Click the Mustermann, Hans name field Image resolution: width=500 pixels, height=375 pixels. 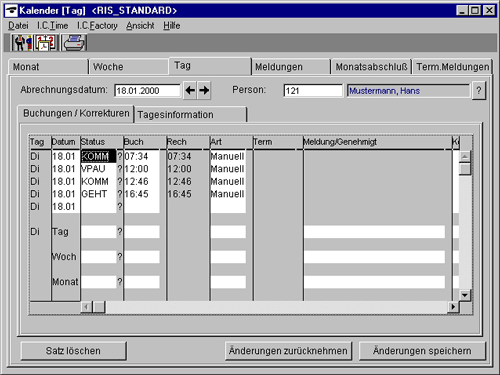tap(408, 91)
